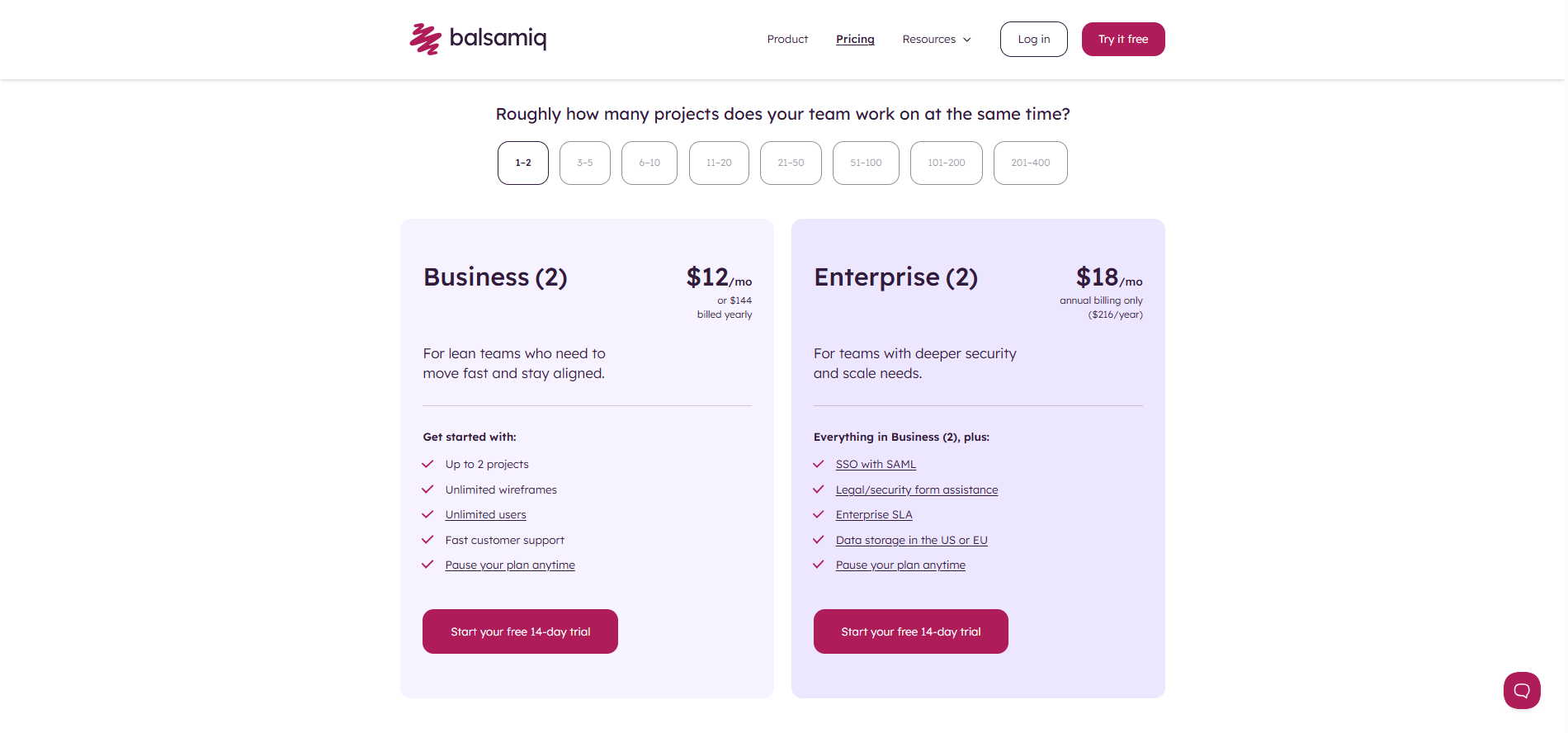The width and height of the screenshot is (1568, 733).
Task: Click the checkmark beside Legal/security form assistance
Action: pos(818,489)
